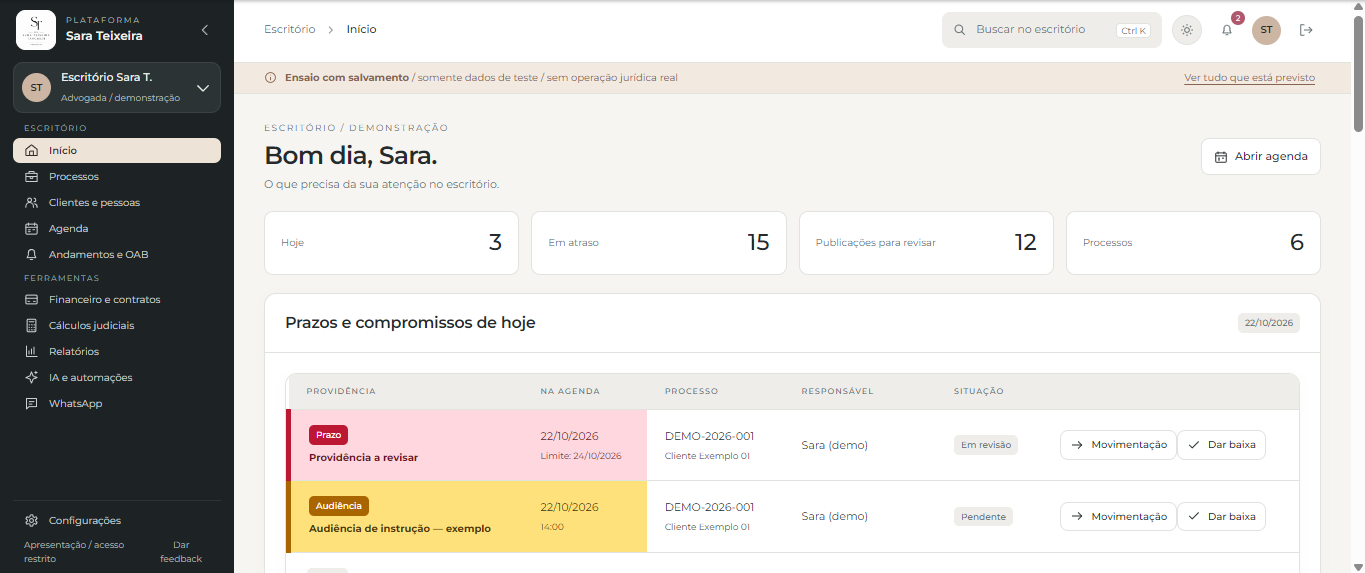This screenshot has height=573, width=1365.
Task: Open Financeiro e contratos menu item
Action: [x=117, y=300]
